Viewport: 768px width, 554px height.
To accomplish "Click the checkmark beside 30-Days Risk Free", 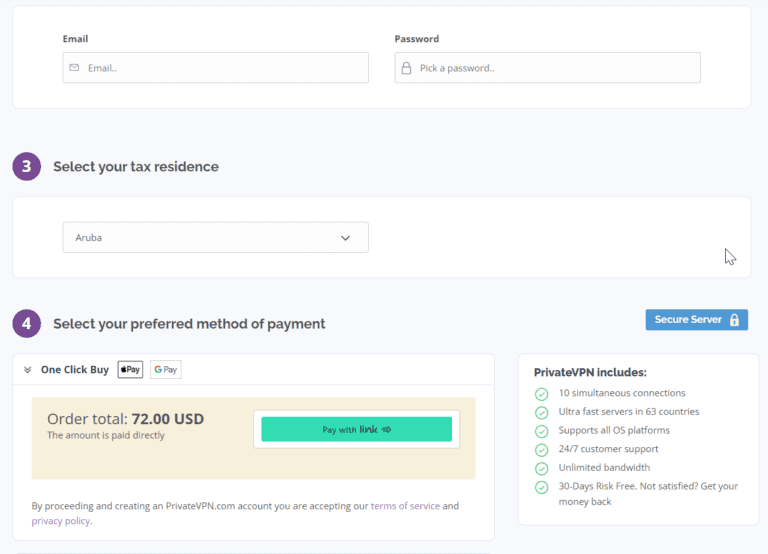I will click(542, 487).
